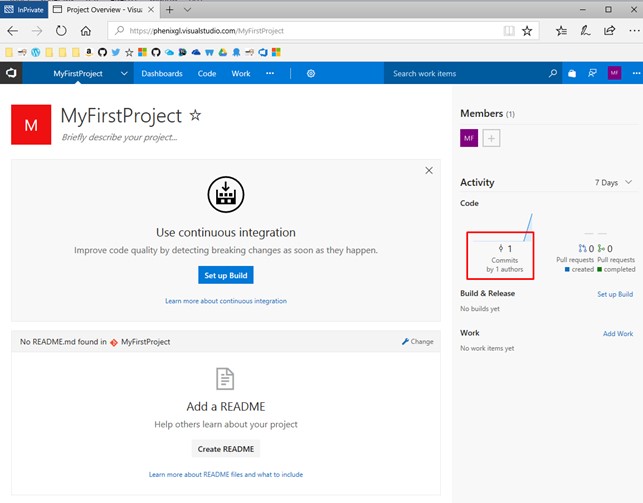Open the 7 Days activity dropdown

(x=613, y=183)
